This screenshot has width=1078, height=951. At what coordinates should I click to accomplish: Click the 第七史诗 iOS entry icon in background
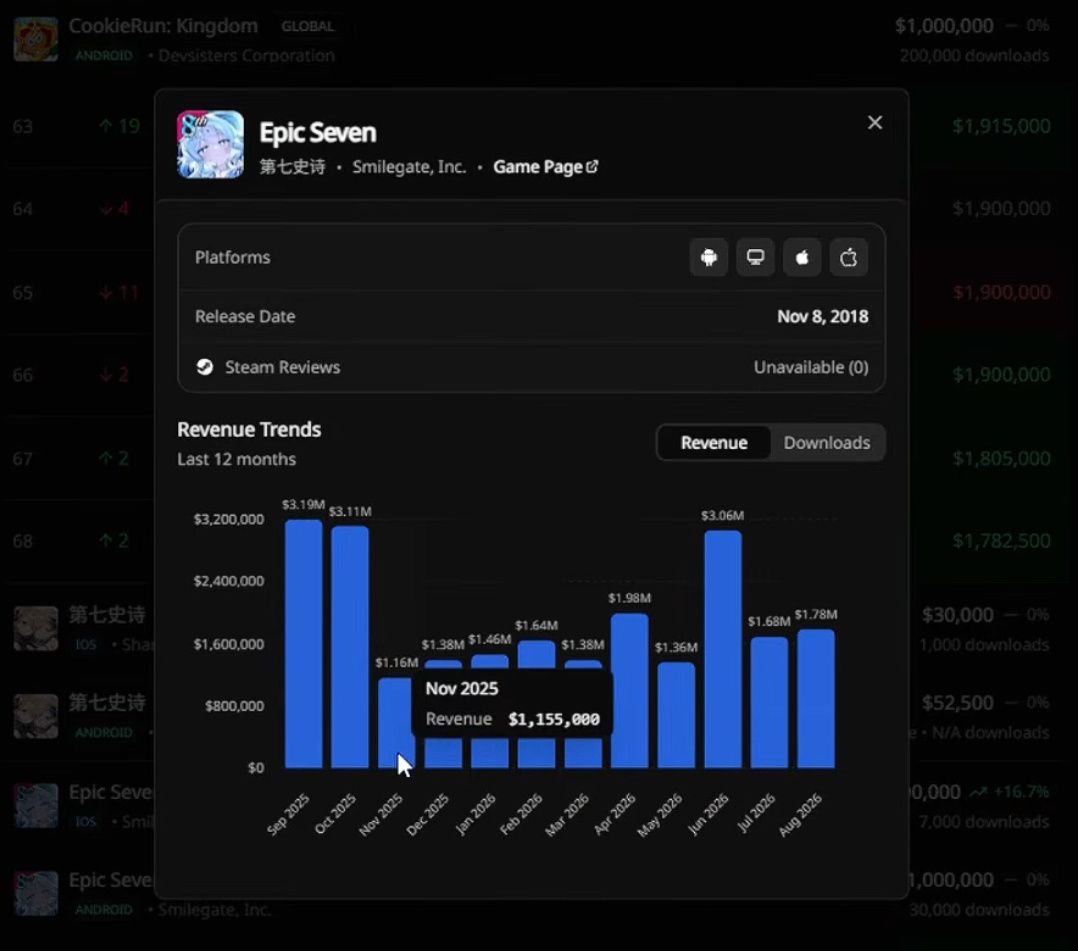[x=36, y=628]
